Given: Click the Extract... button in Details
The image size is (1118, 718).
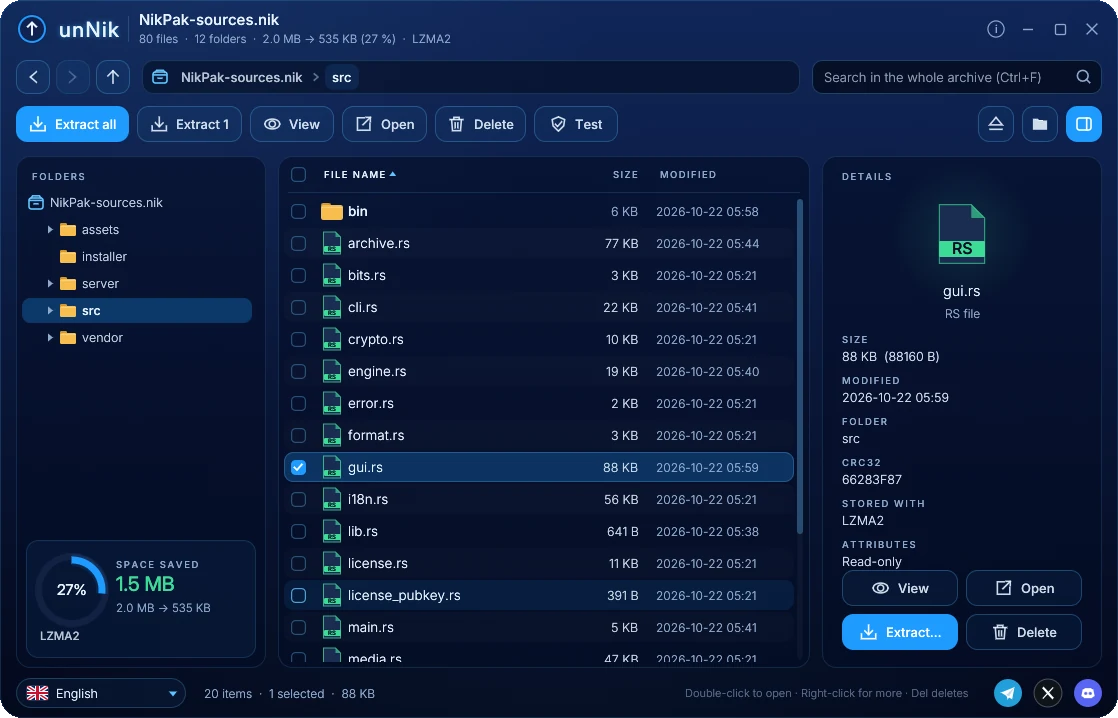Looking at the screenshot, I should click(x=899, y=632).
